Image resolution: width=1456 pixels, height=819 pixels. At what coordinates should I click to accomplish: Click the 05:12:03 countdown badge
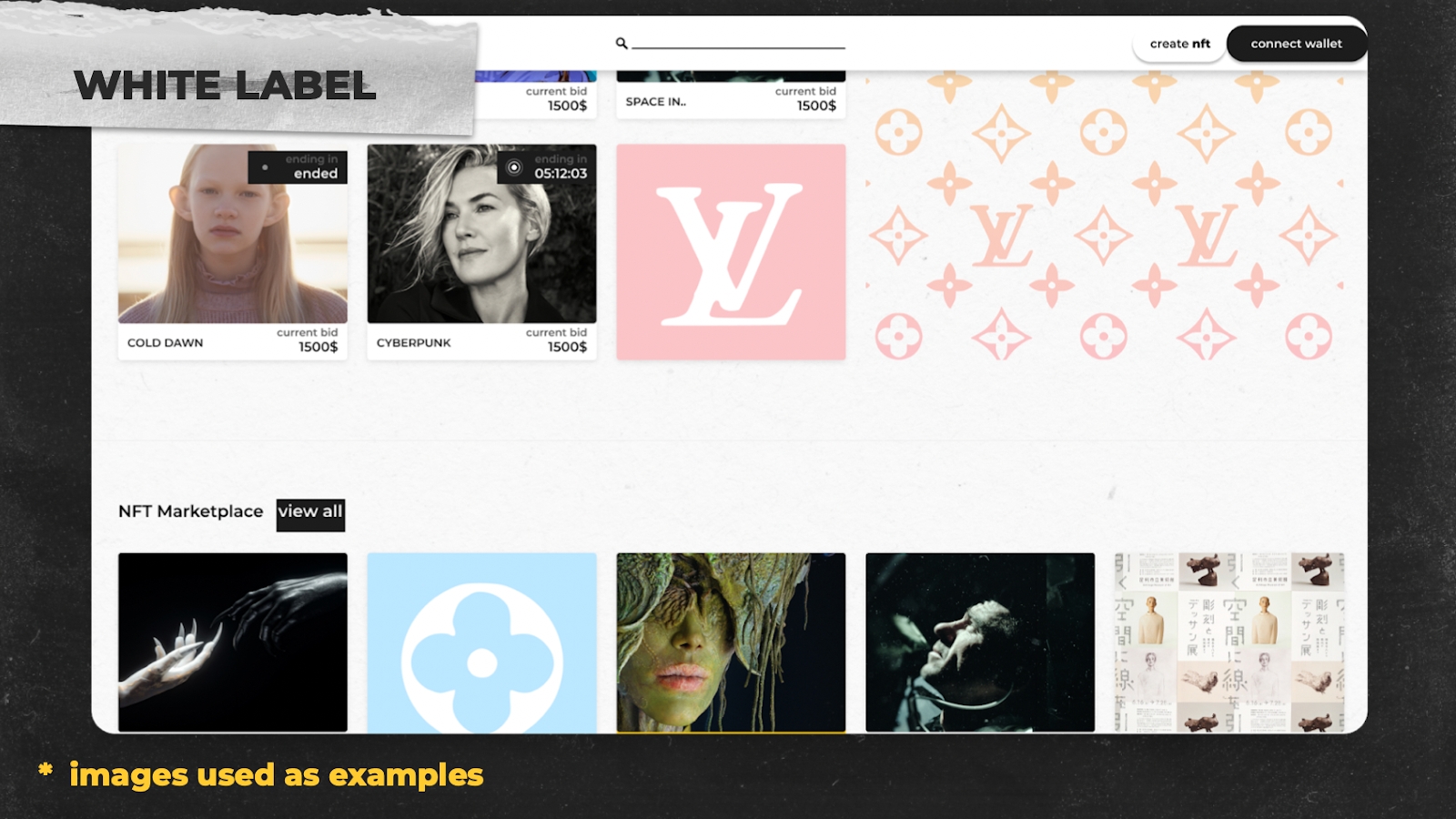(547, 167)
